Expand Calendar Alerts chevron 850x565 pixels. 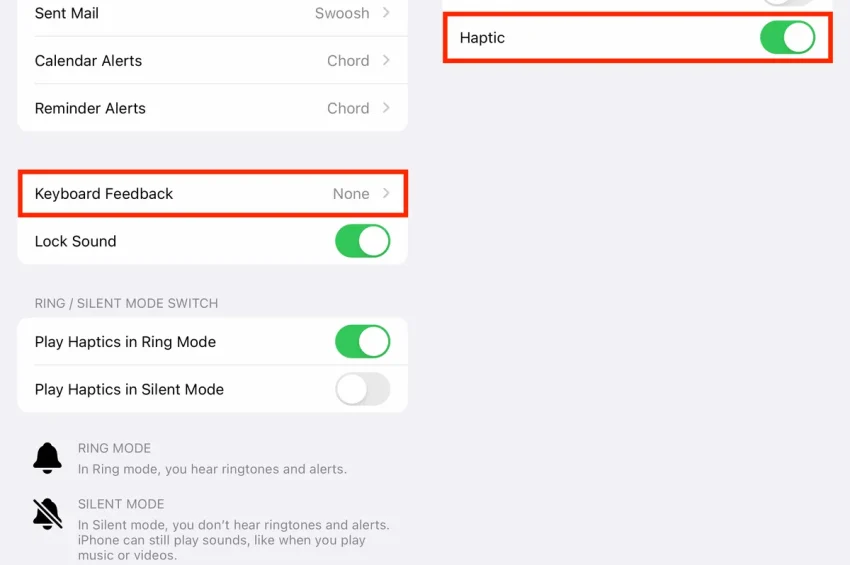pos(386,61)
